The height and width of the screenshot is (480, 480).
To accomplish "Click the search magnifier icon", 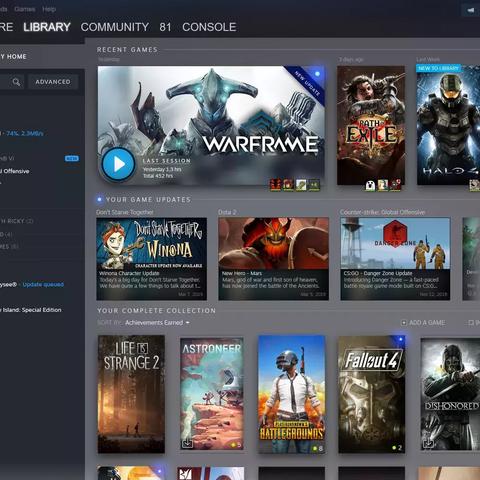I will [16, 82].
